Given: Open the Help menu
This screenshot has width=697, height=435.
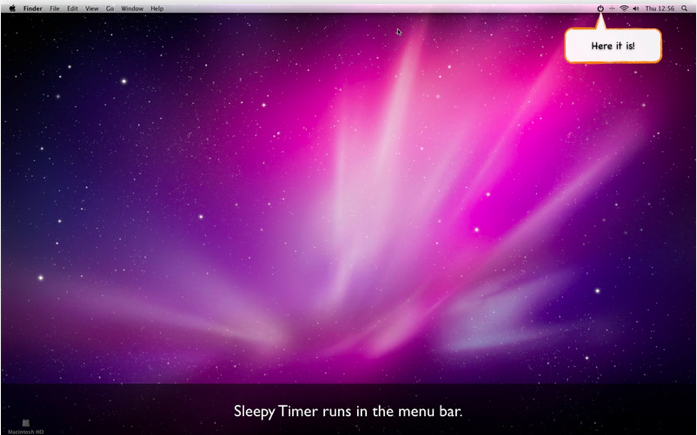Looking at the screenshot, I should point(157,8).
